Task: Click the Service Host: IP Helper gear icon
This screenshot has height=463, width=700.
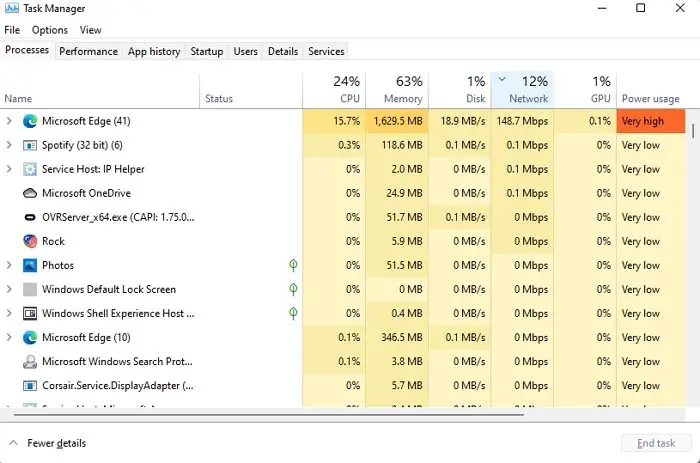Action: (x=30, y=169)
